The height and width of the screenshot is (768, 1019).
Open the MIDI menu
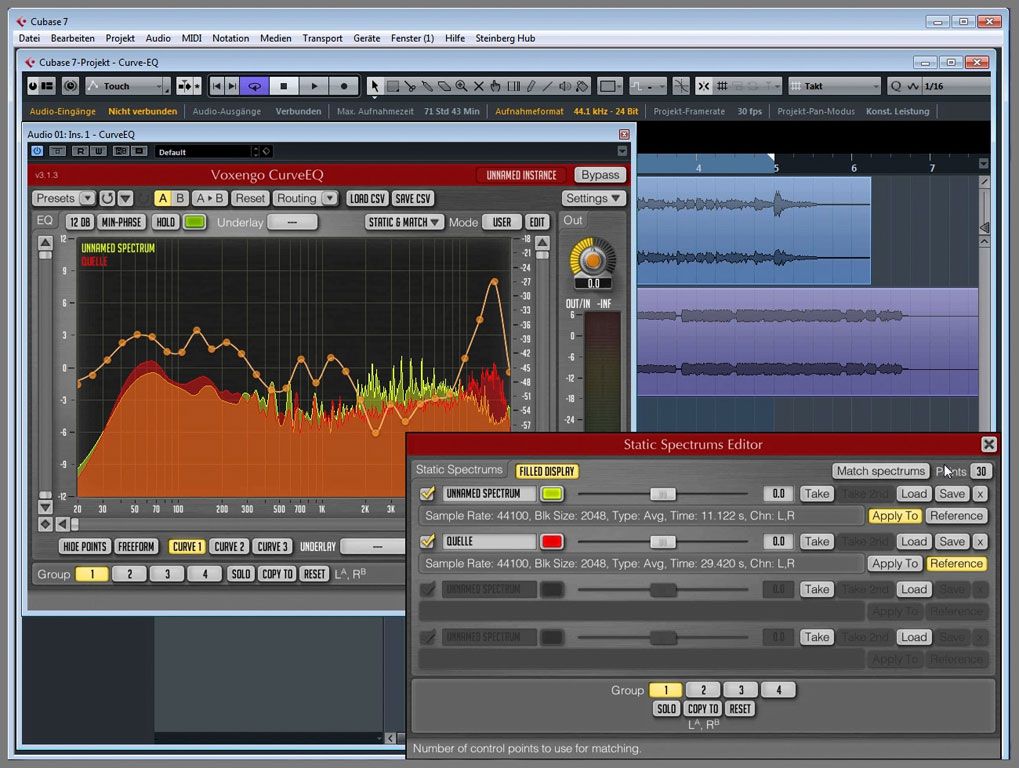(191, 38)
